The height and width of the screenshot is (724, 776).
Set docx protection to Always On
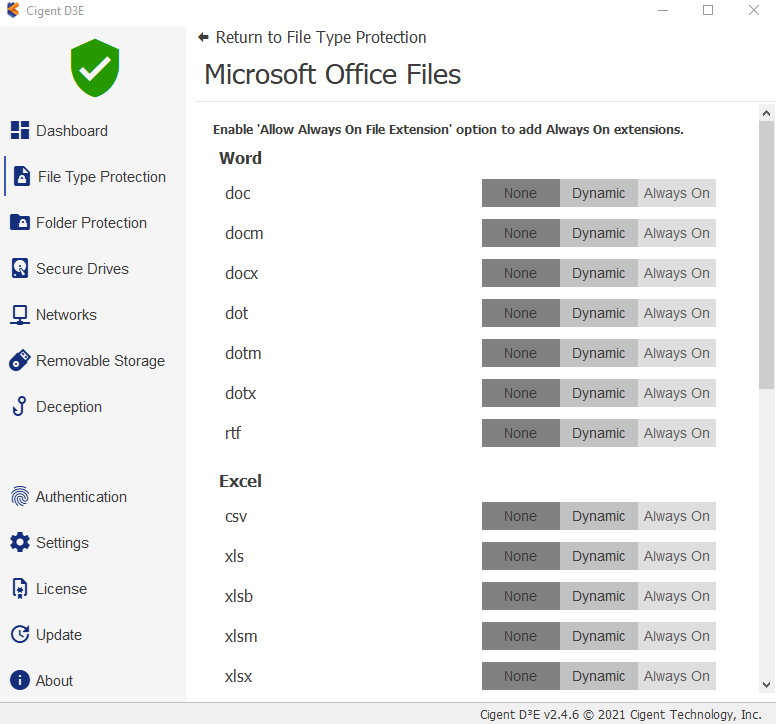(x=677, y=273)
